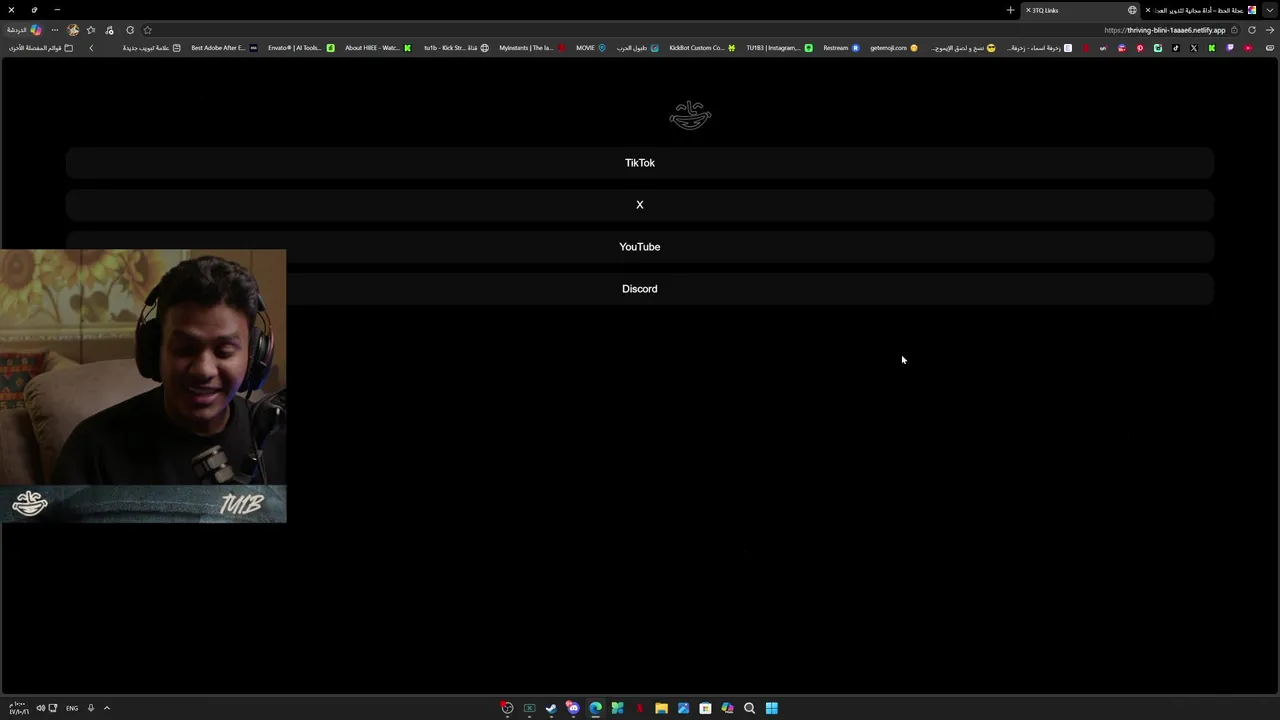Open the MOVIE bookmark

point(591,48)
